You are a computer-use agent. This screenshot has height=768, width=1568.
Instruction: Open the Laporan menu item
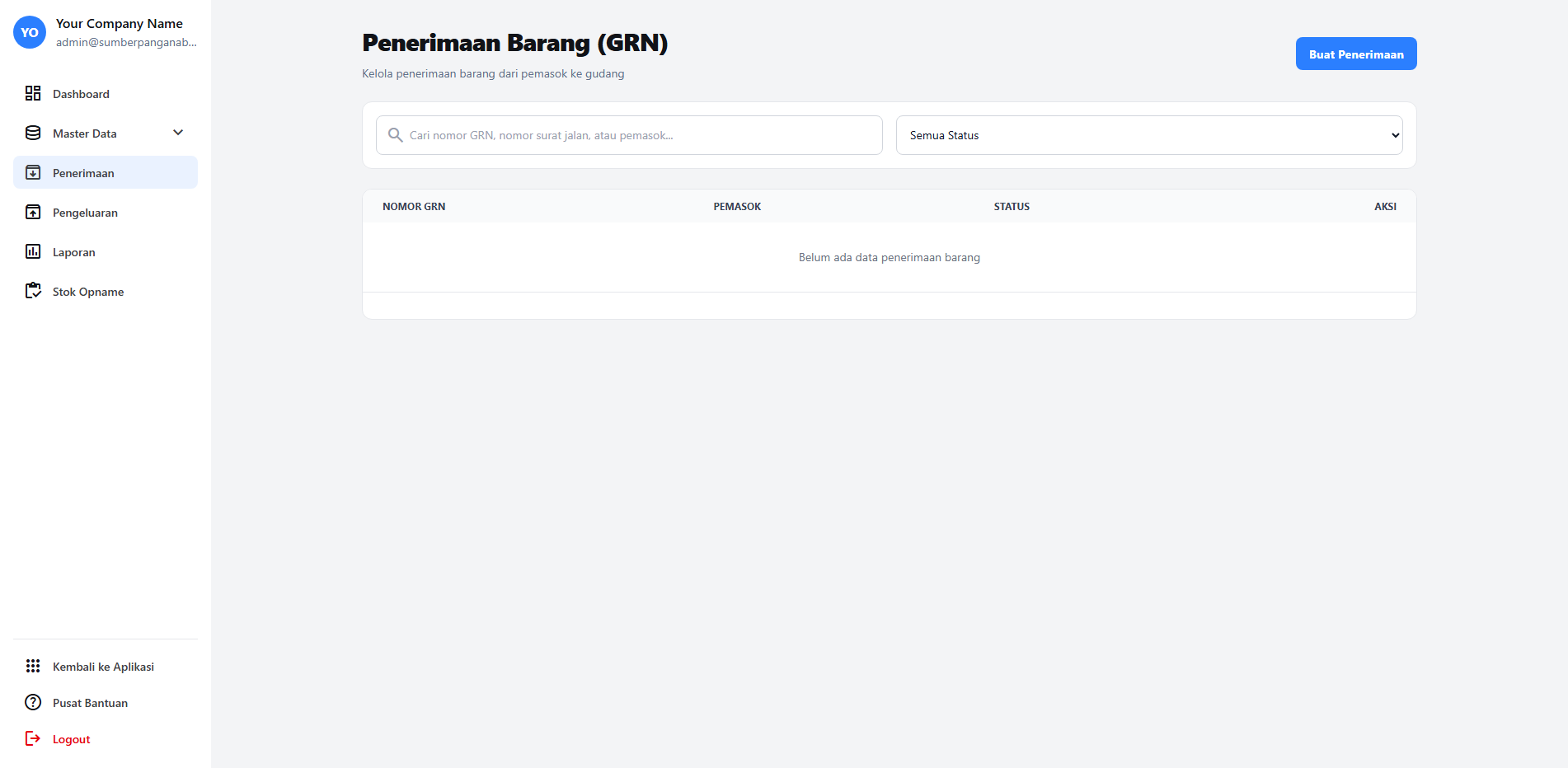tap(74, 252)
